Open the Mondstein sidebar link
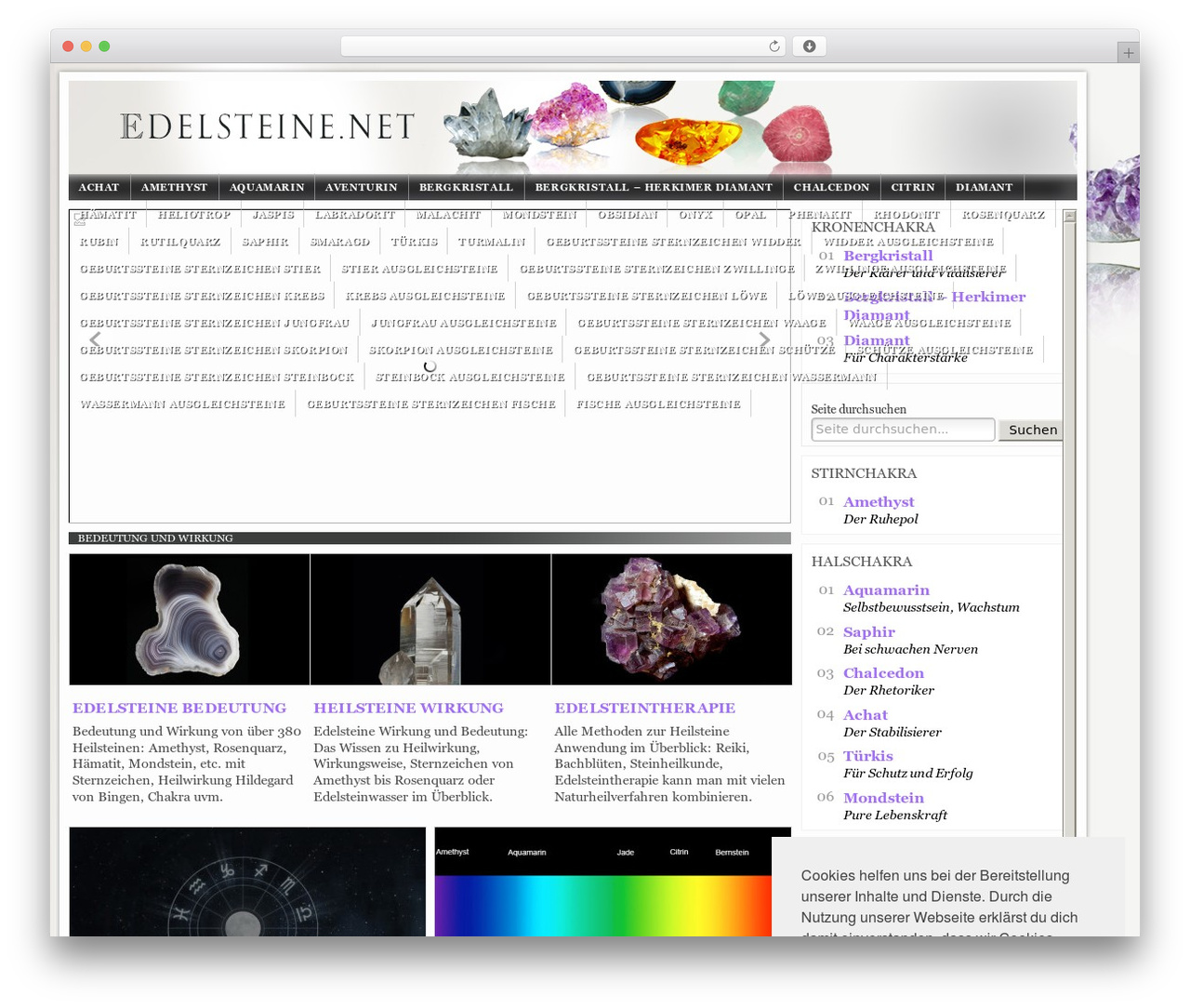Image resolution: width=1190 pixels, height=1008 pixels. 883,798
